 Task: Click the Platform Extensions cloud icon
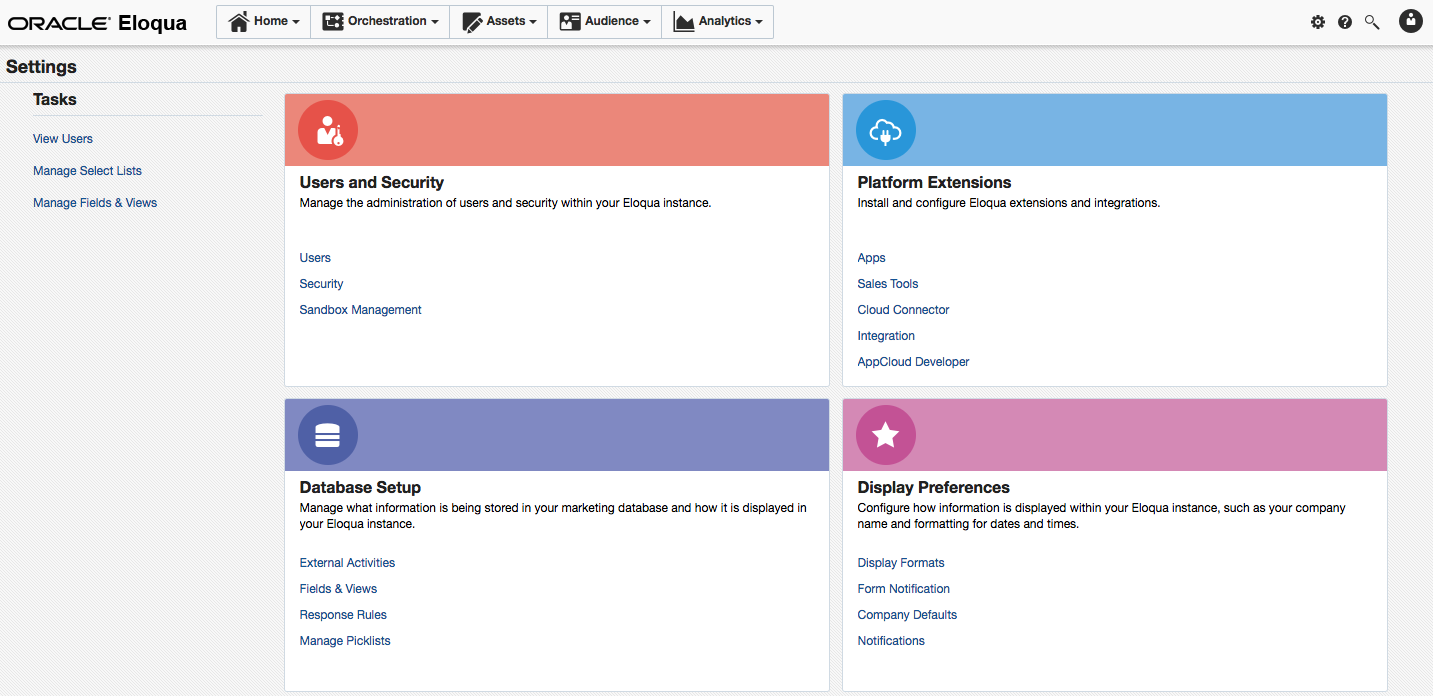point(885,129)
